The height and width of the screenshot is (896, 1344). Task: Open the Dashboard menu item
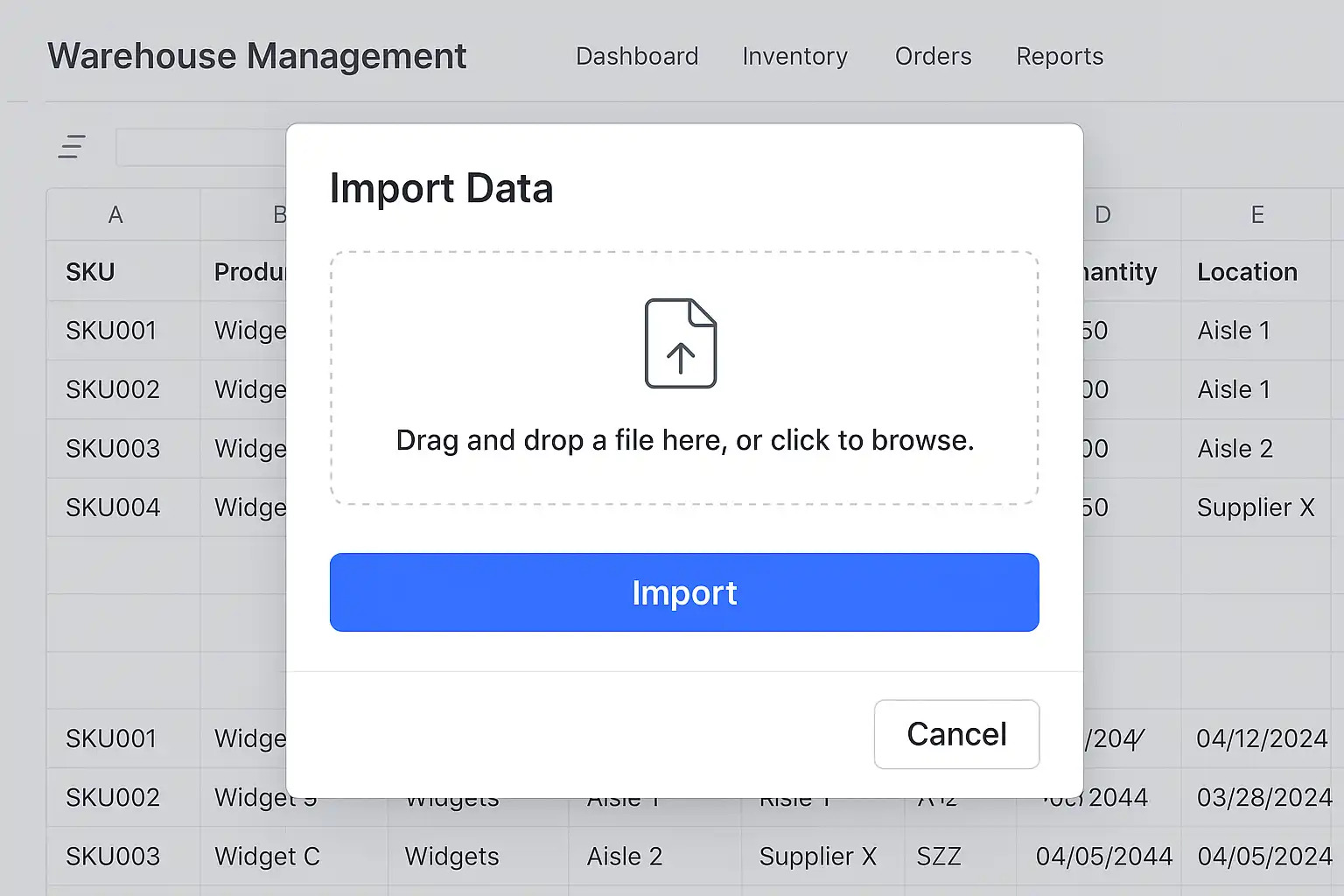click(637, 56)
